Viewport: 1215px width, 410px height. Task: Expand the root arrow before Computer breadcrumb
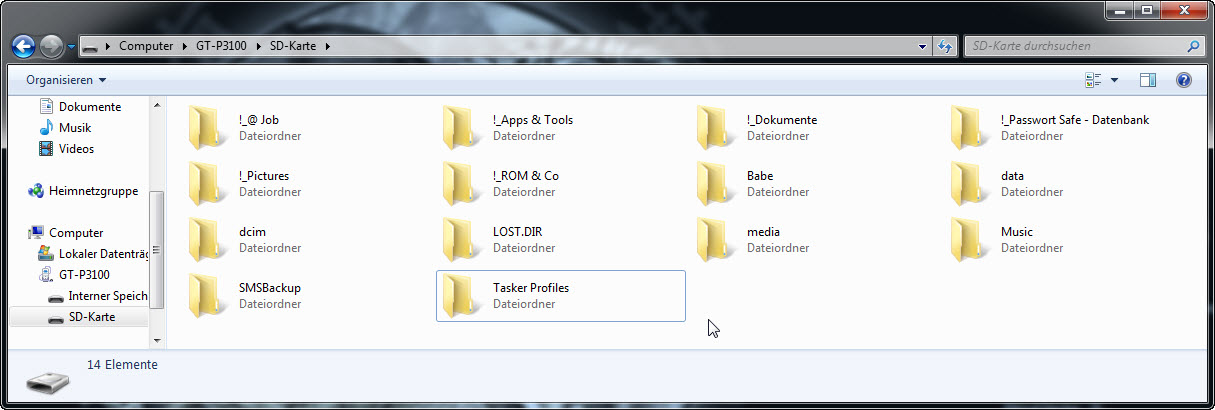click(x=108, y=46)
